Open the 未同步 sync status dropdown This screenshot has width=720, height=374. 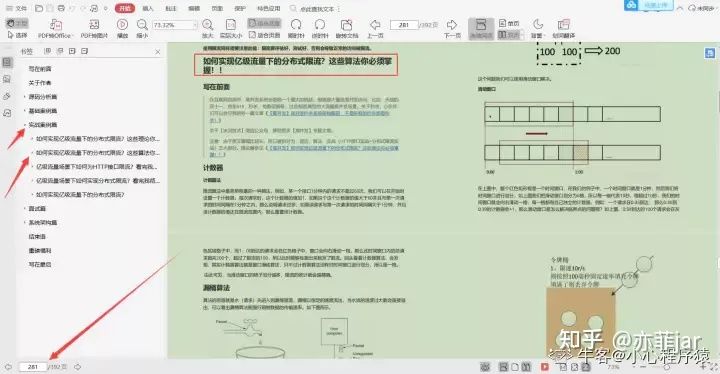coord(702,8)
